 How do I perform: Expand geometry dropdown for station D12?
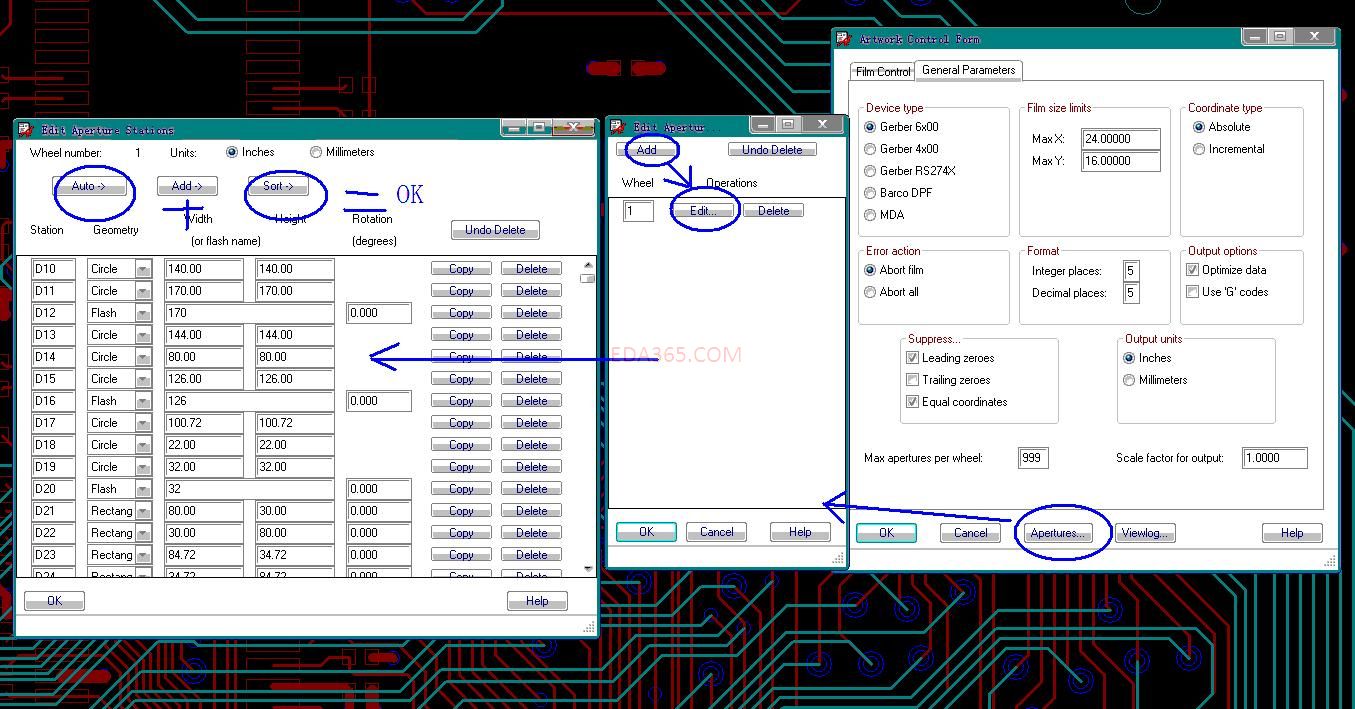coord(143,313)
